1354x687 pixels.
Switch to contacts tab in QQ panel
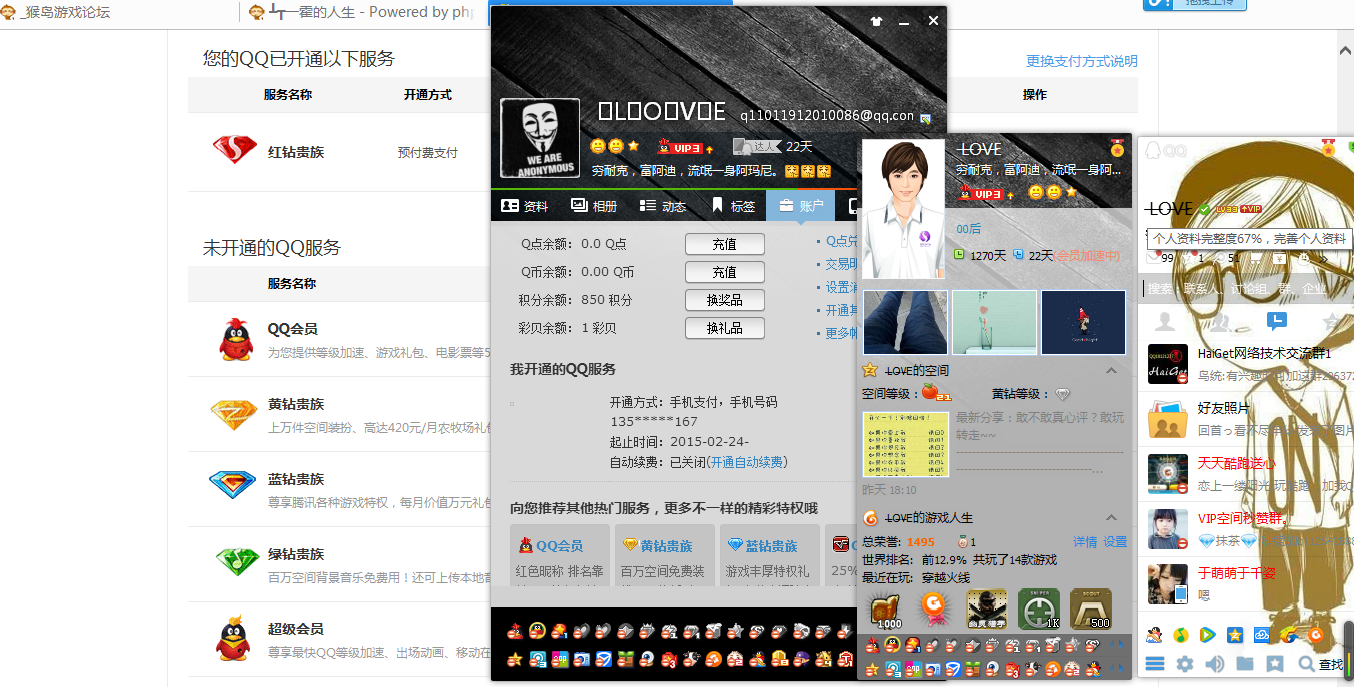click(x=1165, y=321)
